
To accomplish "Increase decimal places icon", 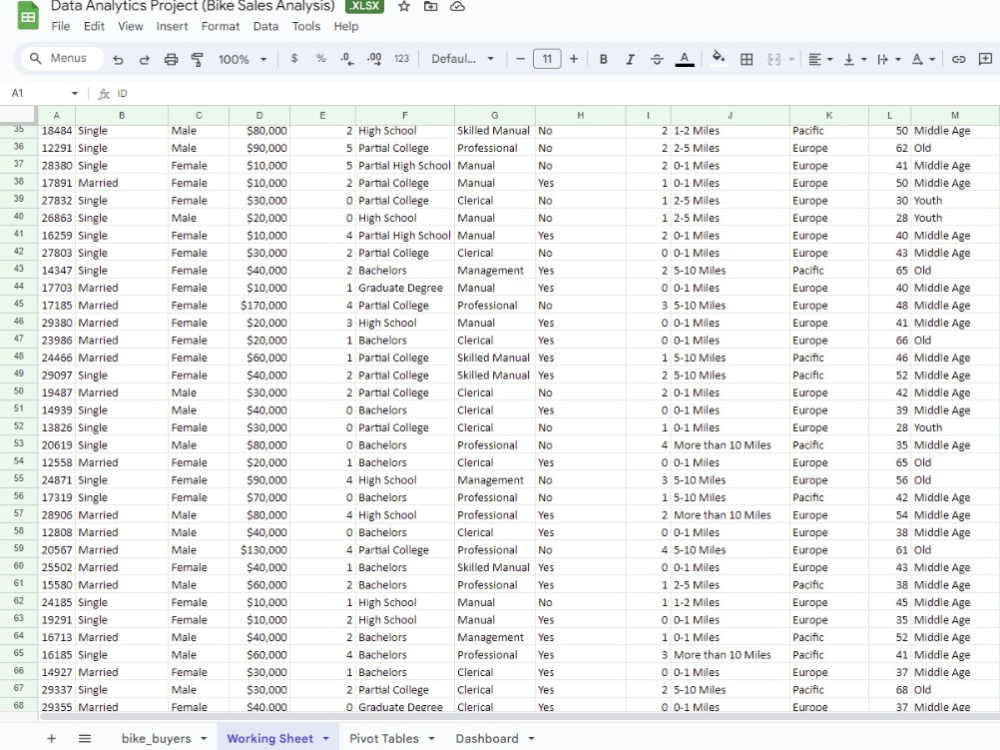I will pyautogui.click(x=374, y=59).
